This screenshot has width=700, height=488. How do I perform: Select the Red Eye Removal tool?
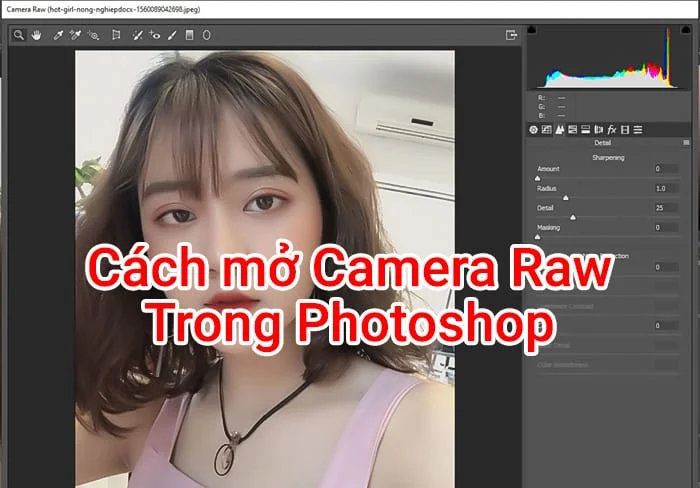tap(154, 35)
